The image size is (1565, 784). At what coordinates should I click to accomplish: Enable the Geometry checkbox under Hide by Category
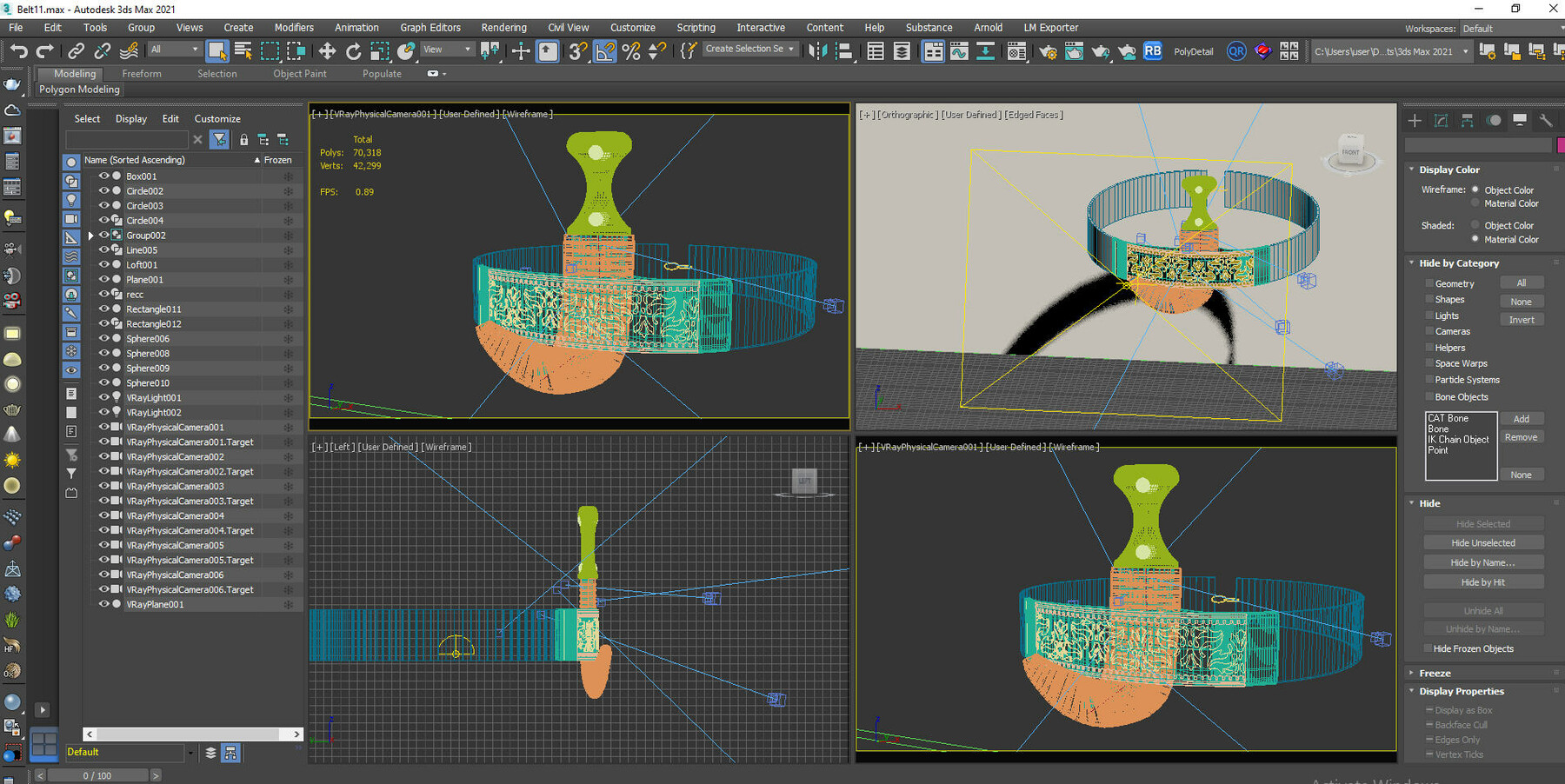coord(1429,283)
